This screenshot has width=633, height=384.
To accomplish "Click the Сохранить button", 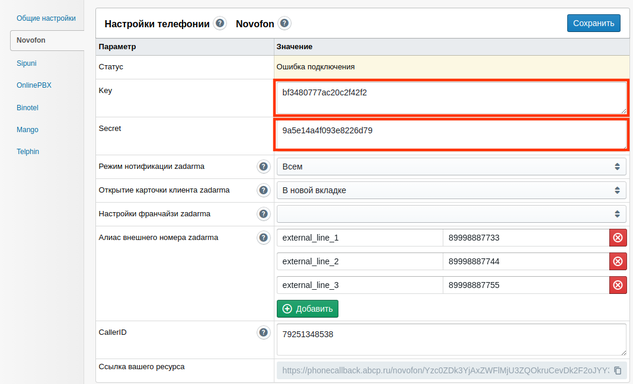I will tap(593, 23).
